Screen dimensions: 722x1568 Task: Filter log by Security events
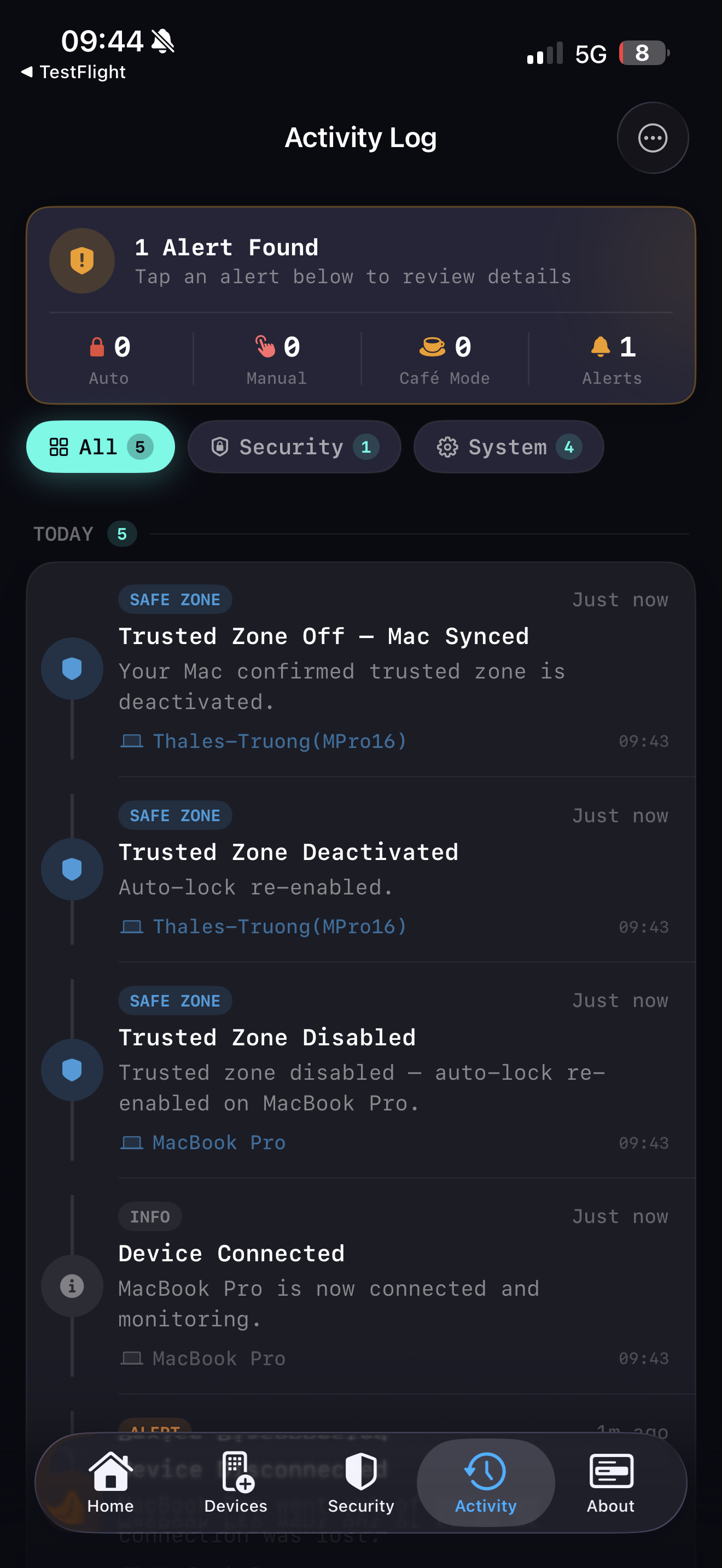click(x=294, y=447)
